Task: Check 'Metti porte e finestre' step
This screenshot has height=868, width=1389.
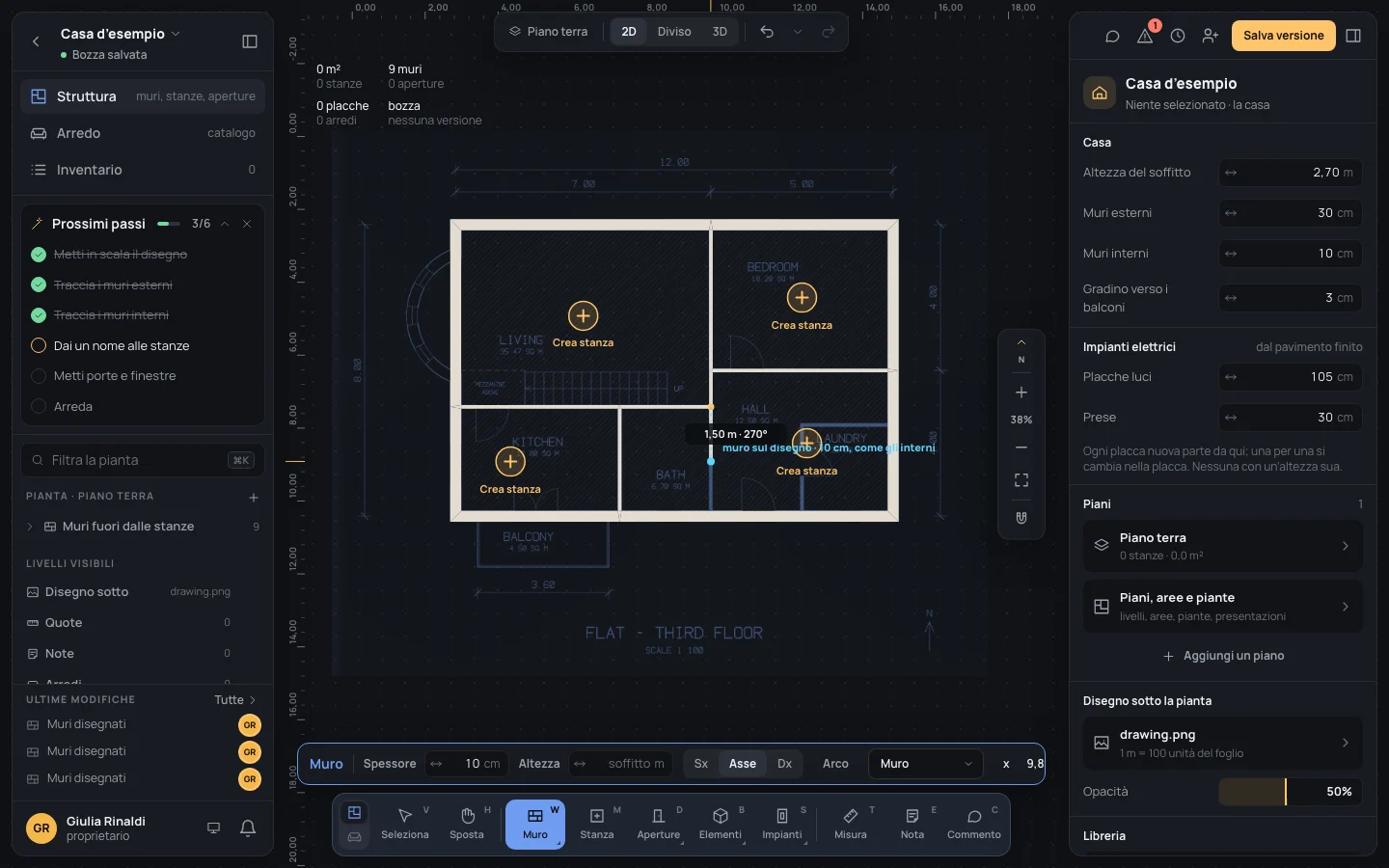Action: click(x=39, y=376)
